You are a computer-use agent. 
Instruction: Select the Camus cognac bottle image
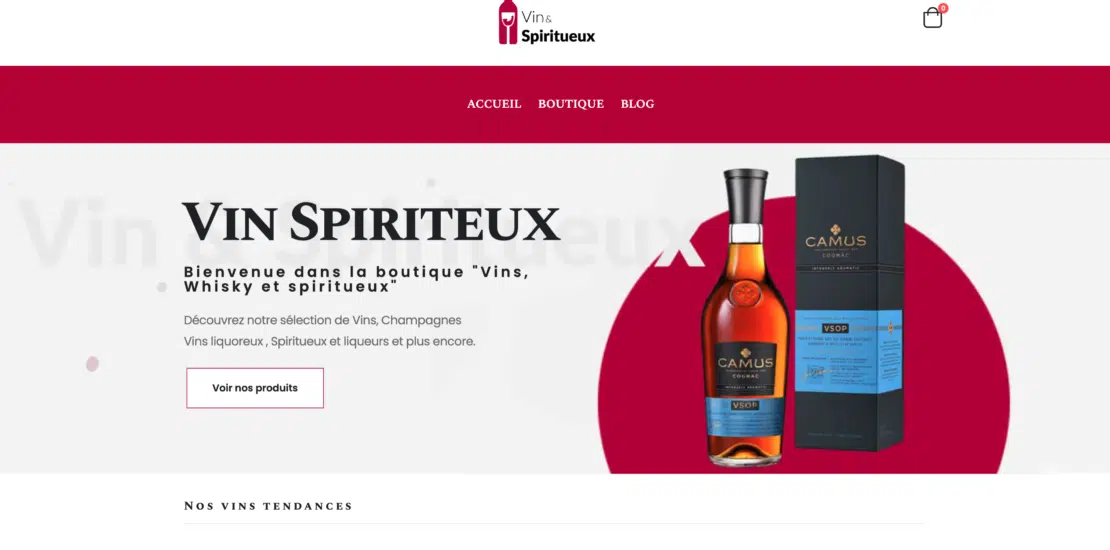point(744,317)
